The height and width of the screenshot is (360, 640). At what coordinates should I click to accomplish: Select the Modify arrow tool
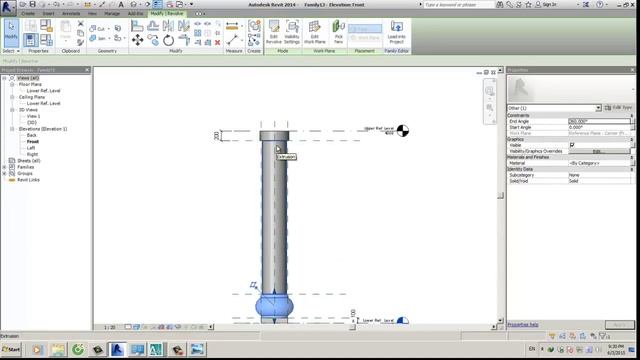click(x=11, y=32)
